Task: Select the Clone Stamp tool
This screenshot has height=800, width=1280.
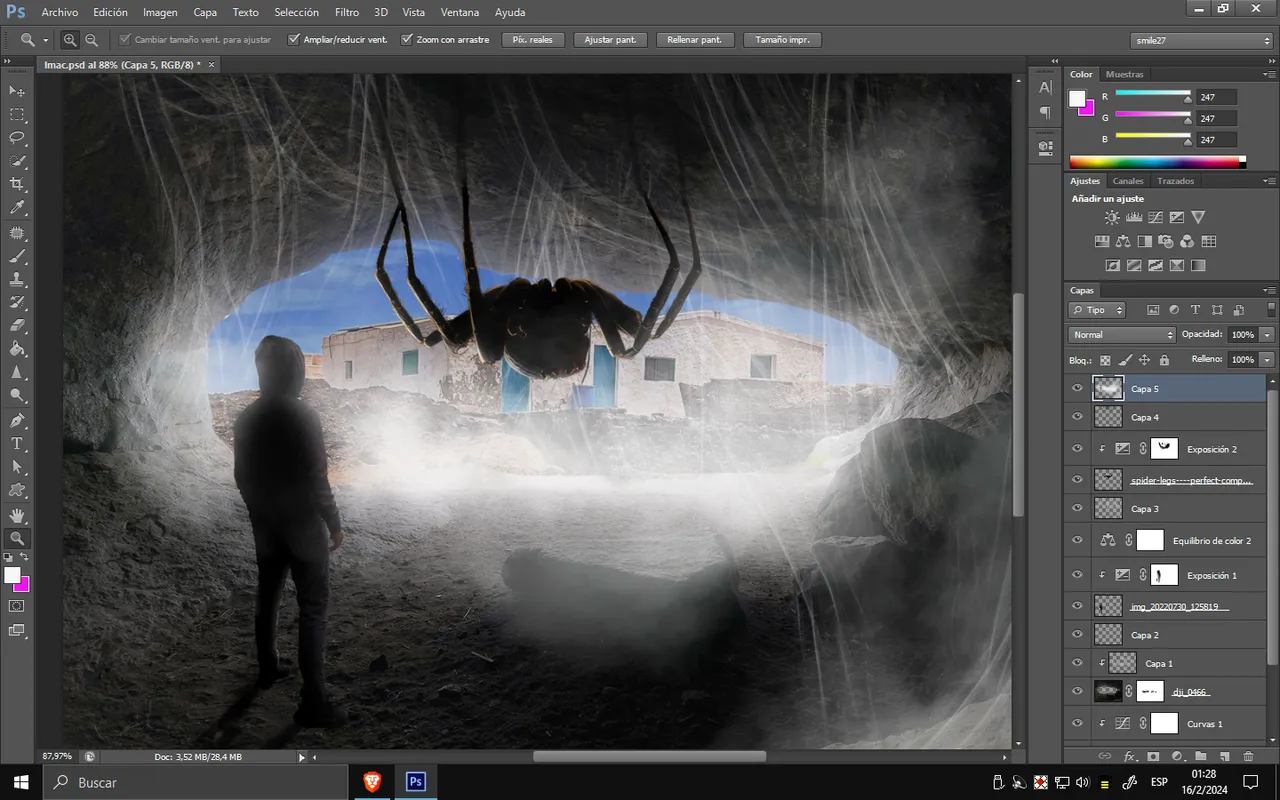Action: [x=17, y=279]
